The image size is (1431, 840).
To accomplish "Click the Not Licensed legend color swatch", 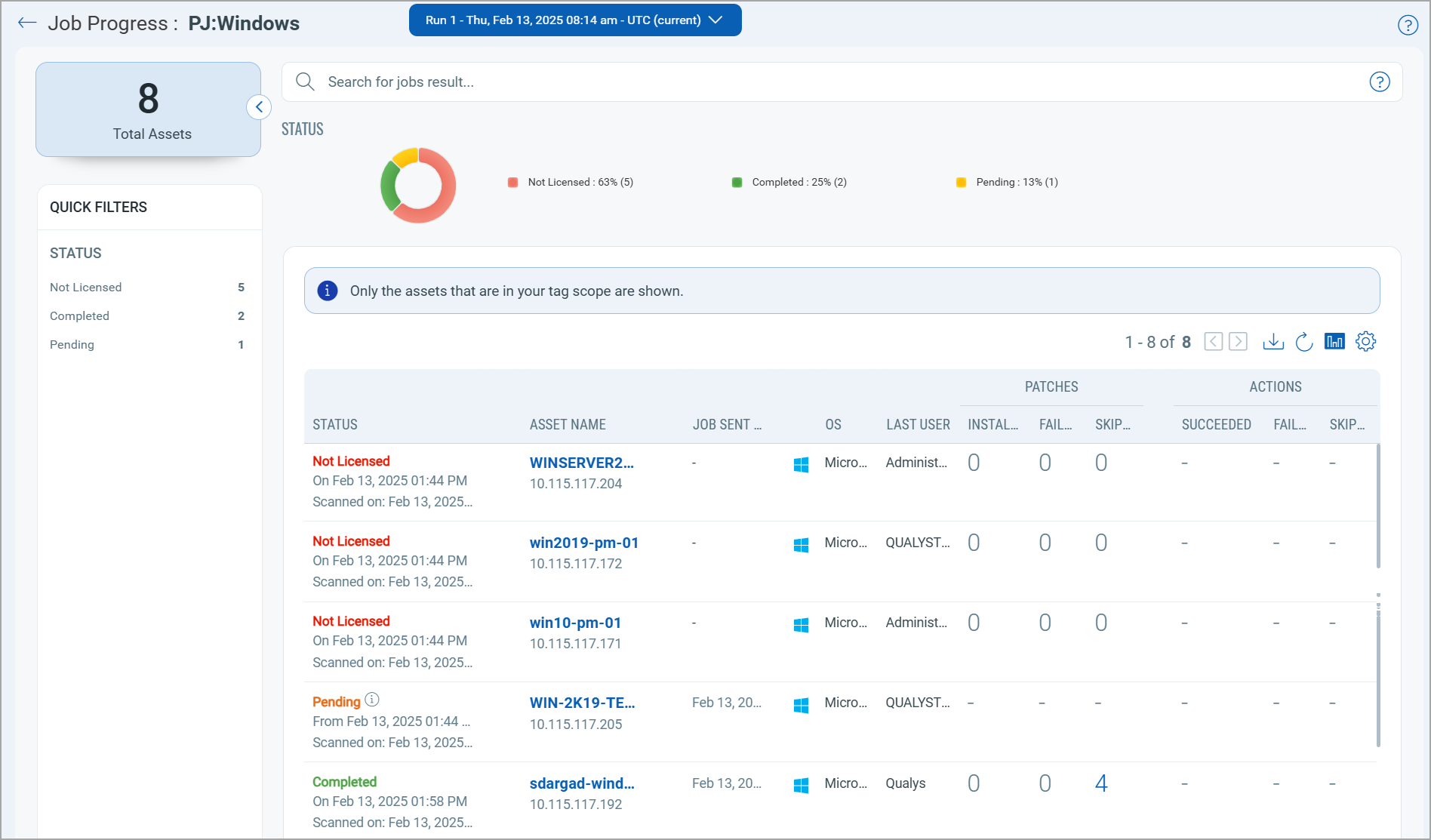I will pos(513,183).
